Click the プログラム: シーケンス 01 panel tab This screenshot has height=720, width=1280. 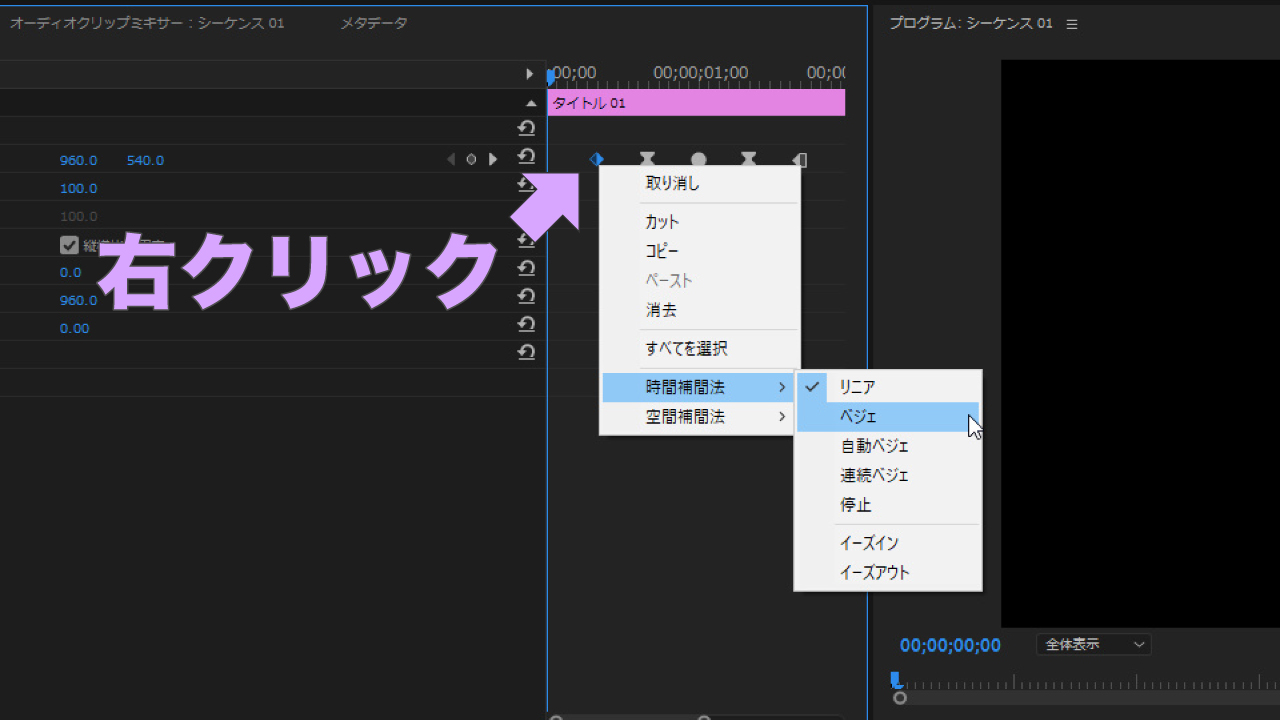[x=971, y=23]
